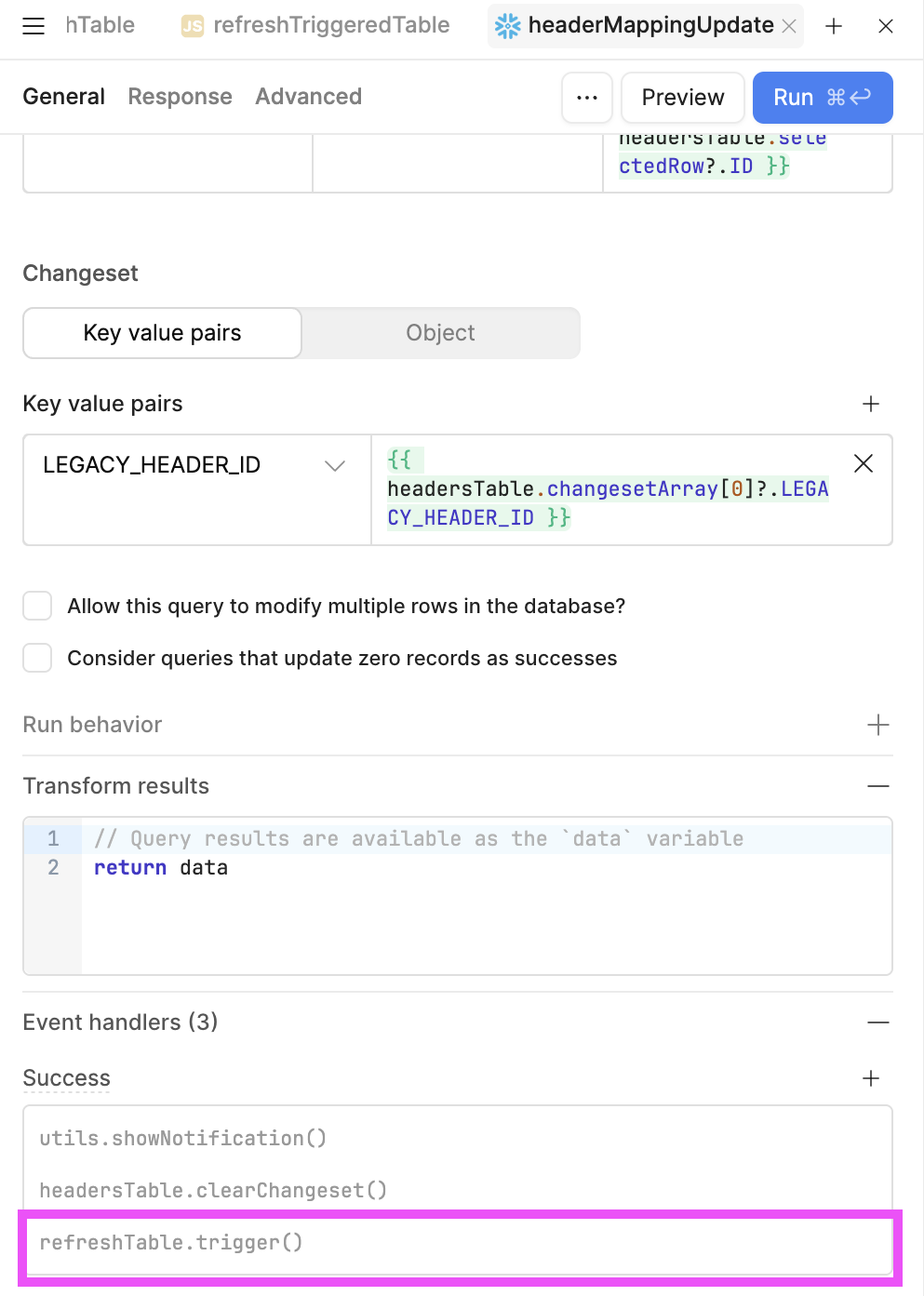
Task: Open the Advanced tab
Action: pyautogui.click(x=309, y=97)
